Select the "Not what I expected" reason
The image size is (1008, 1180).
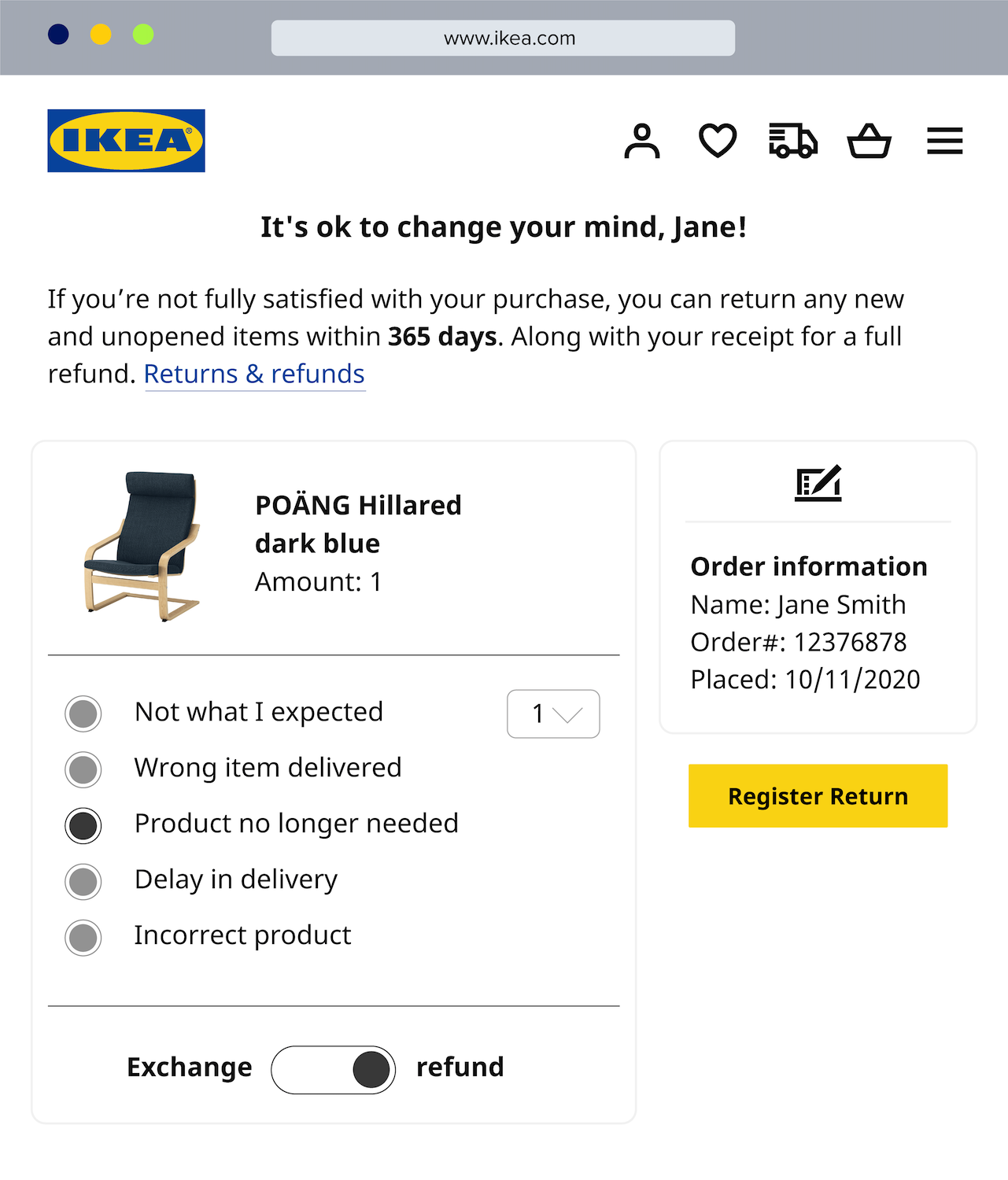[x=83, y=714]
